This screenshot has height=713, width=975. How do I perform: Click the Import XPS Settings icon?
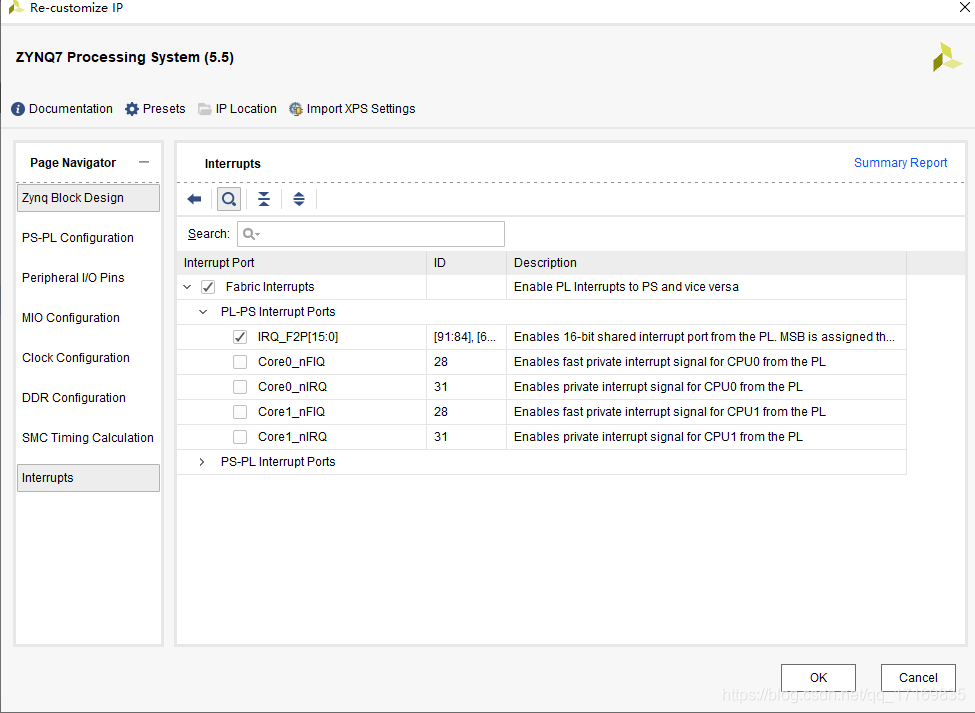295,109
